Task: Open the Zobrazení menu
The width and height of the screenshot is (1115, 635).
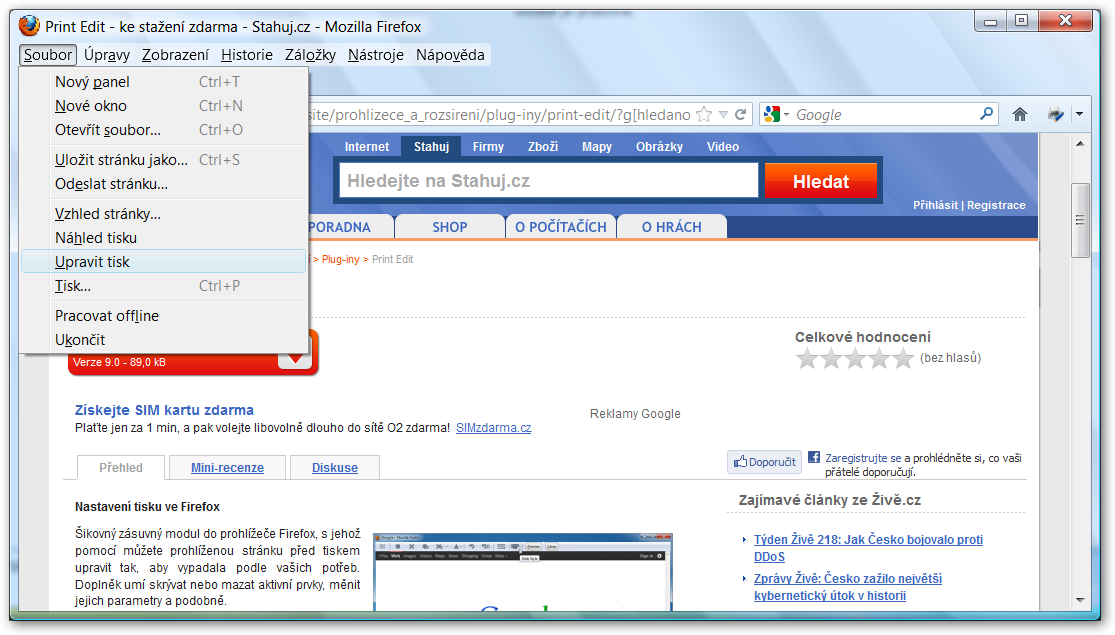Action: [x=176, y=55]
